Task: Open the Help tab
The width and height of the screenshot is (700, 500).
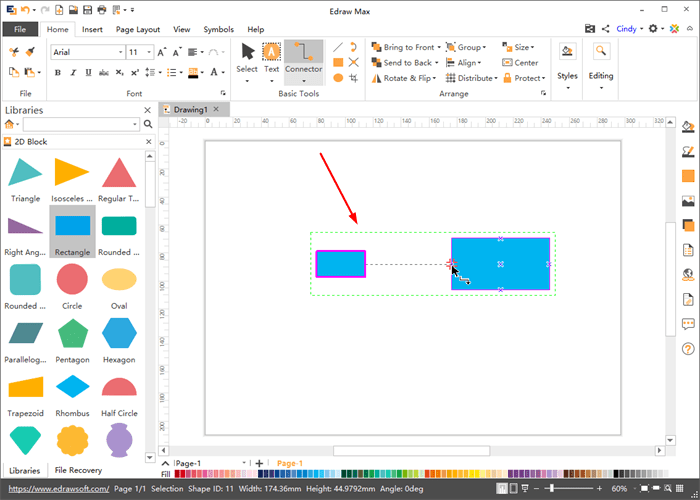Action: (x=256, y=29)
